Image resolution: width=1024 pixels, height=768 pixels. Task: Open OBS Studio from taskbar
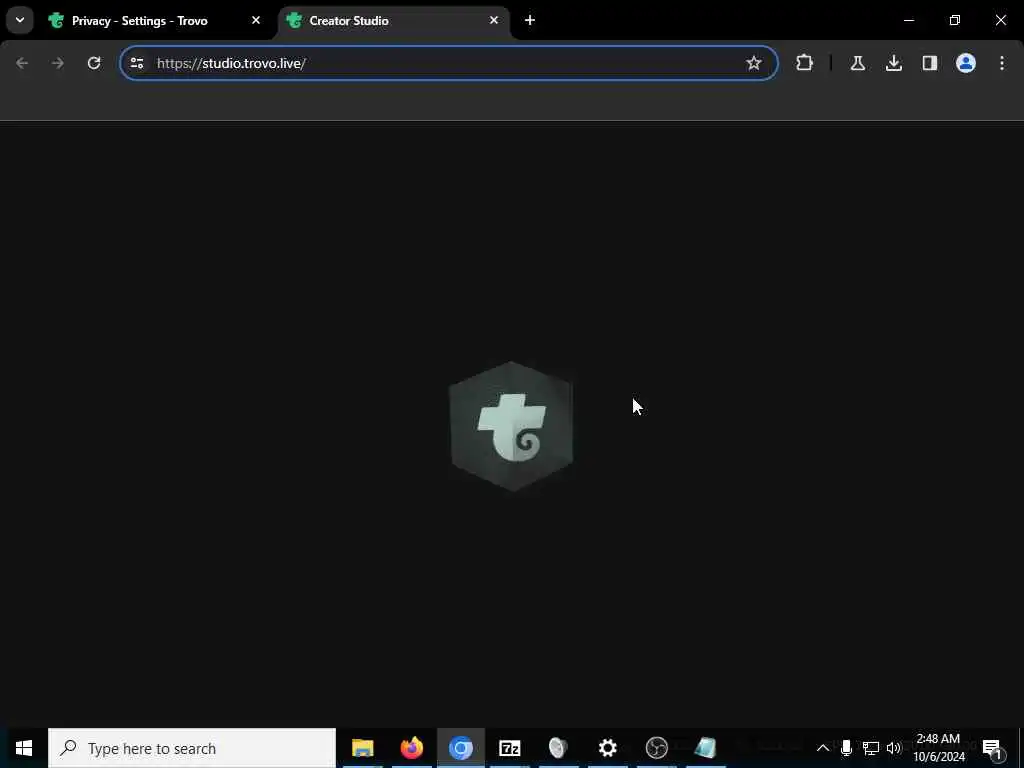click(656, 748)
